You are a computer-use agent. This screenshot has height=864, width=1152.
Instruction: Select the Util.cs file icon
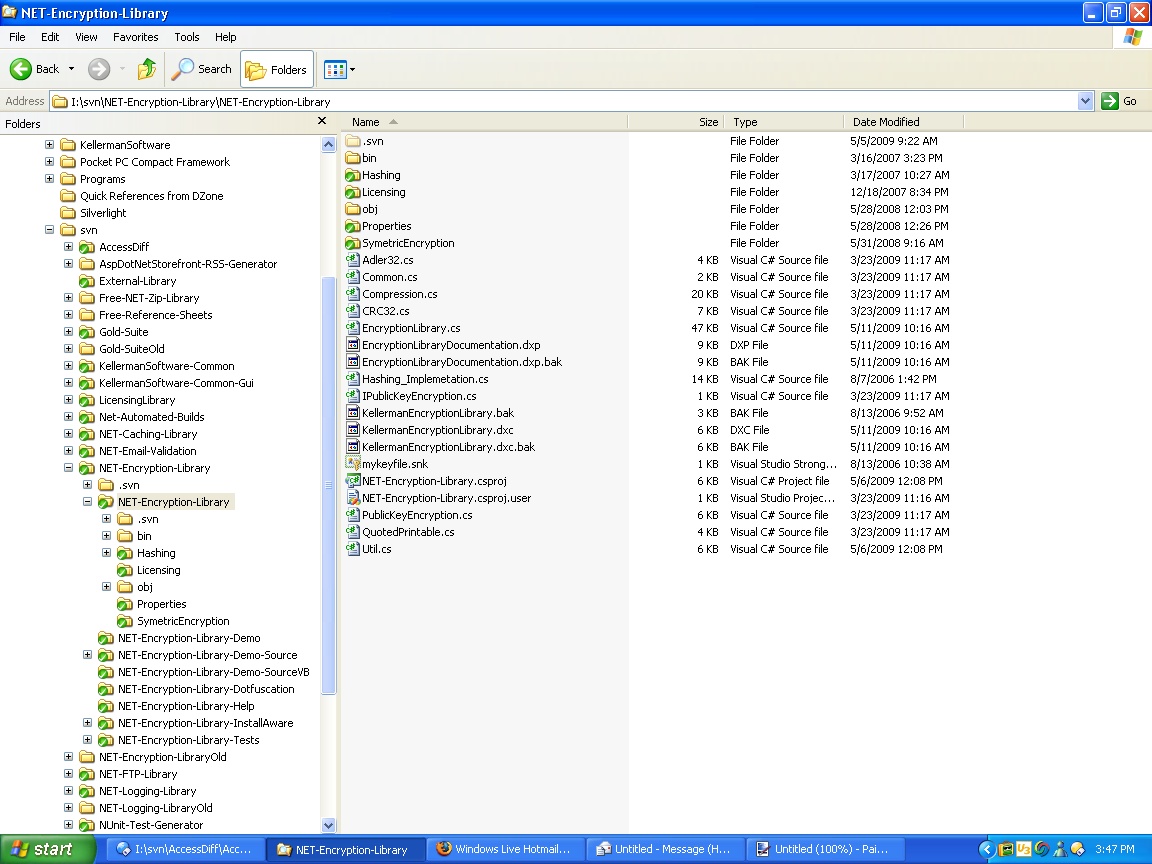353,549
